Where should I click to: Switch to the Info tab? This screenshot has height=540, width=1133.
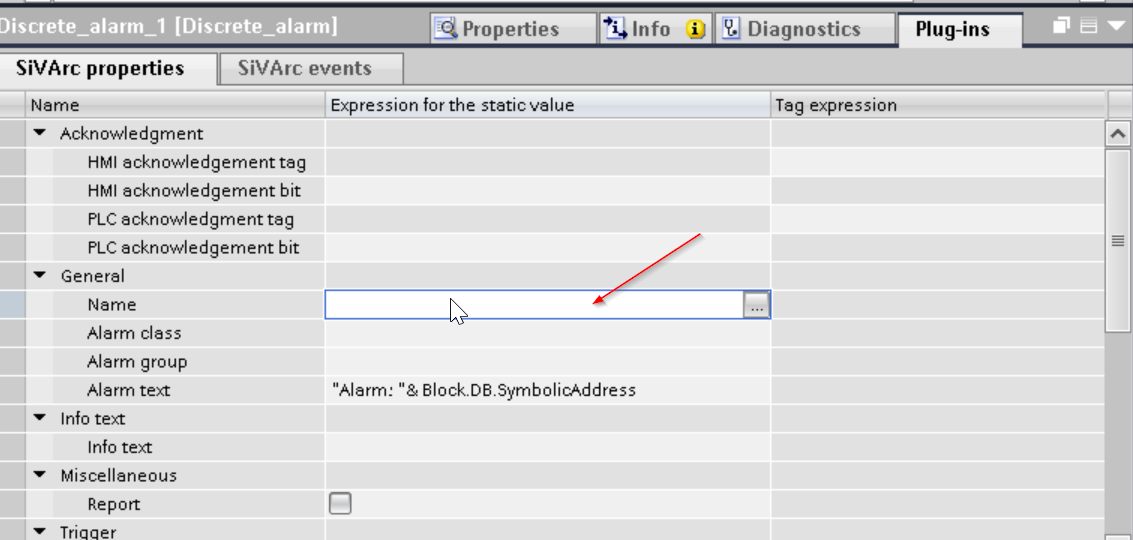click(640, 29)
